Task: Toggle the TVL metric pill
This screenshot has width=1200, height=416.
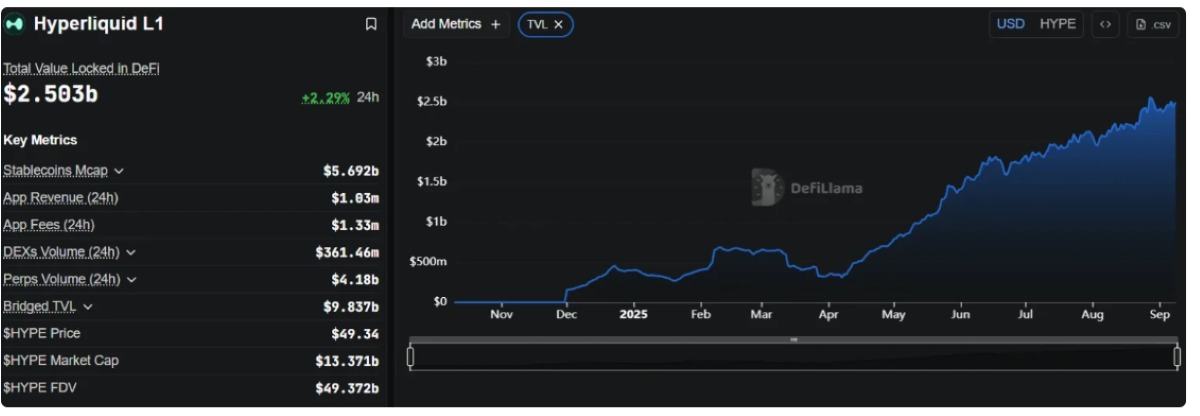Action: [x=545, y=24]
